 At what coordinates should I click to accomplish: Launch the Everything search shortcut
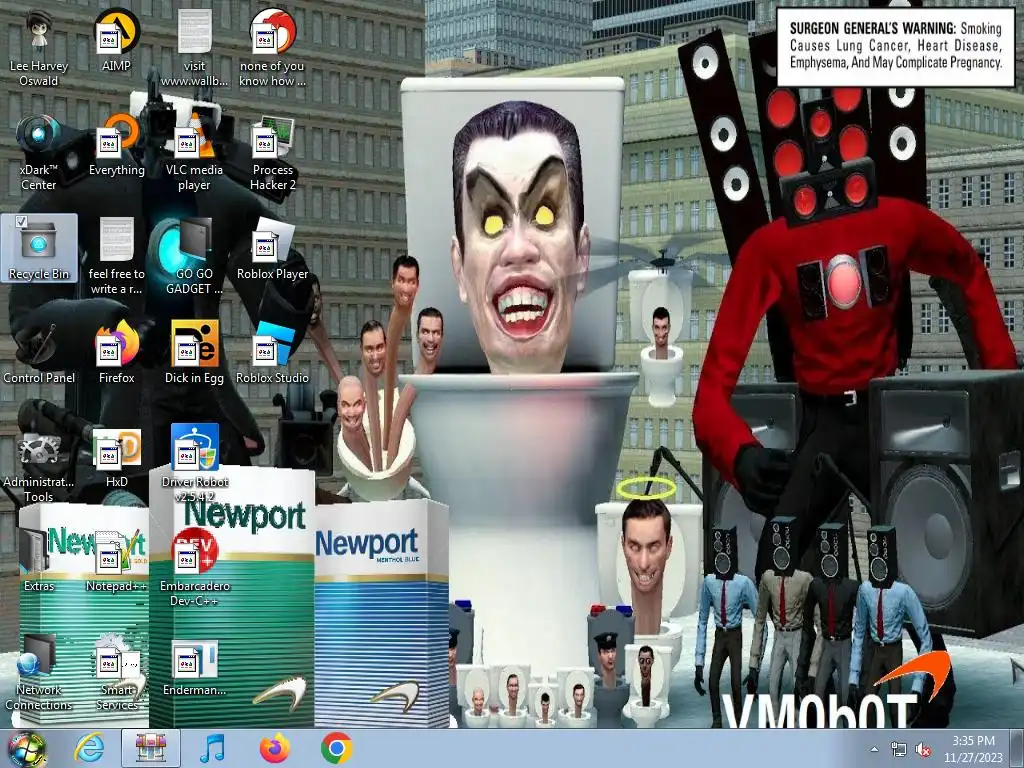(x=116, y=145)
